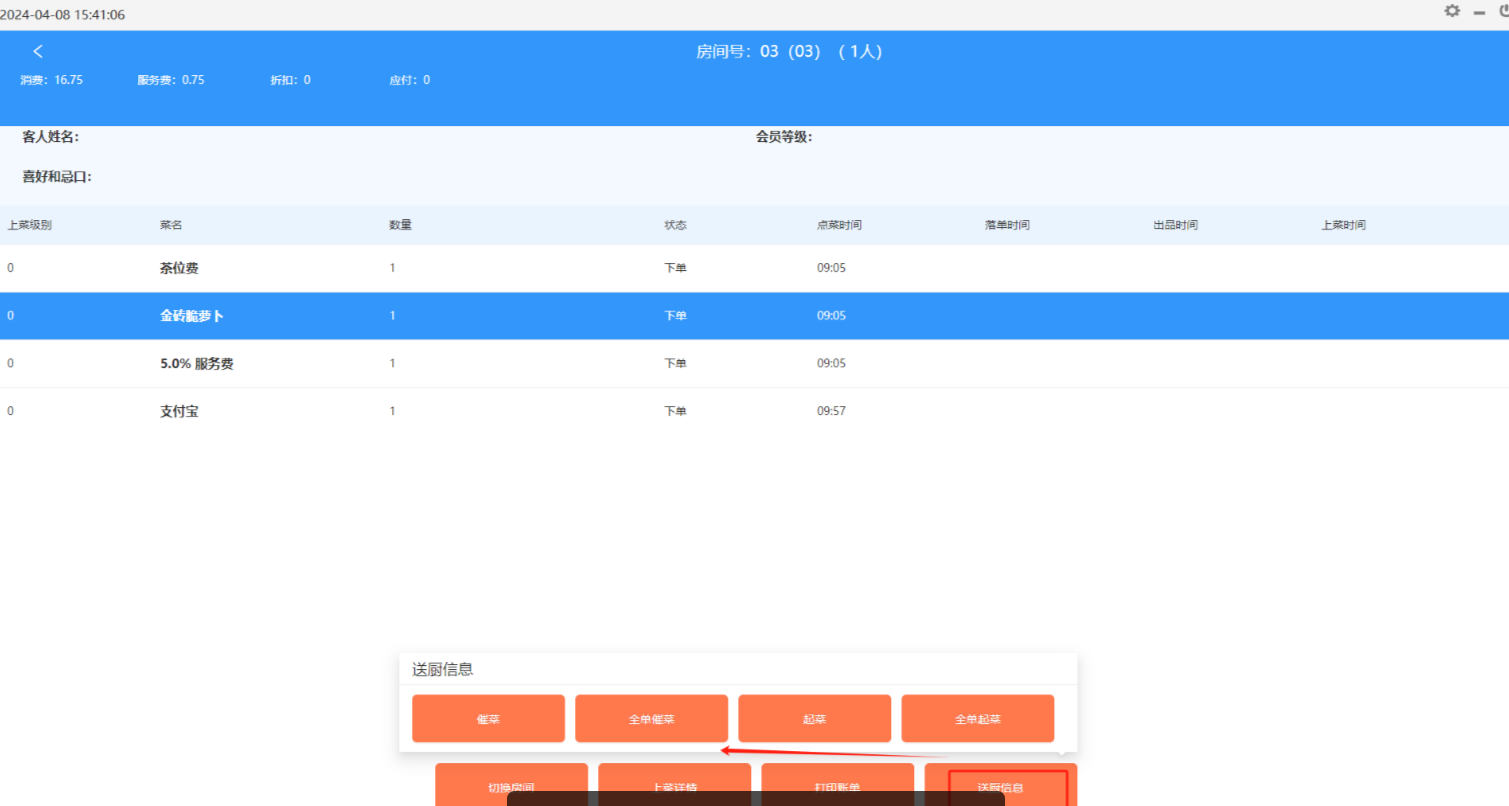
Task: Minimize the window using the dash icon
Action: tap(1479, 12)
